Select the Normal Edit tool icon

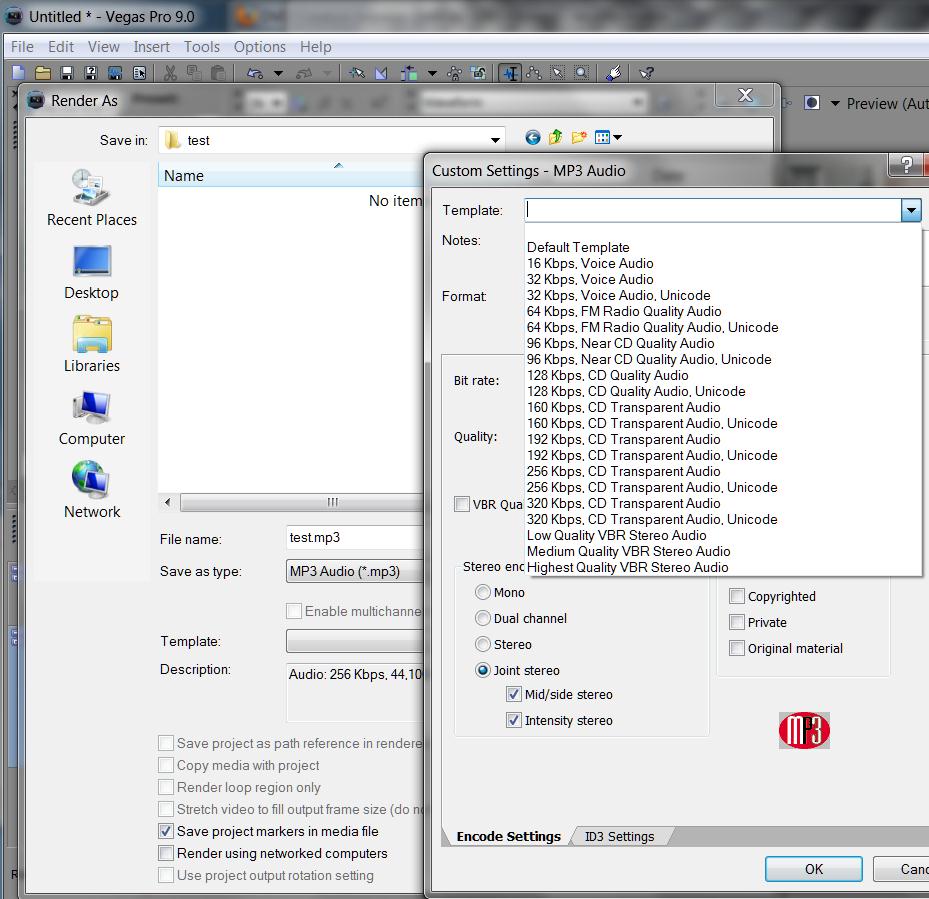click(x=510, y=73)
